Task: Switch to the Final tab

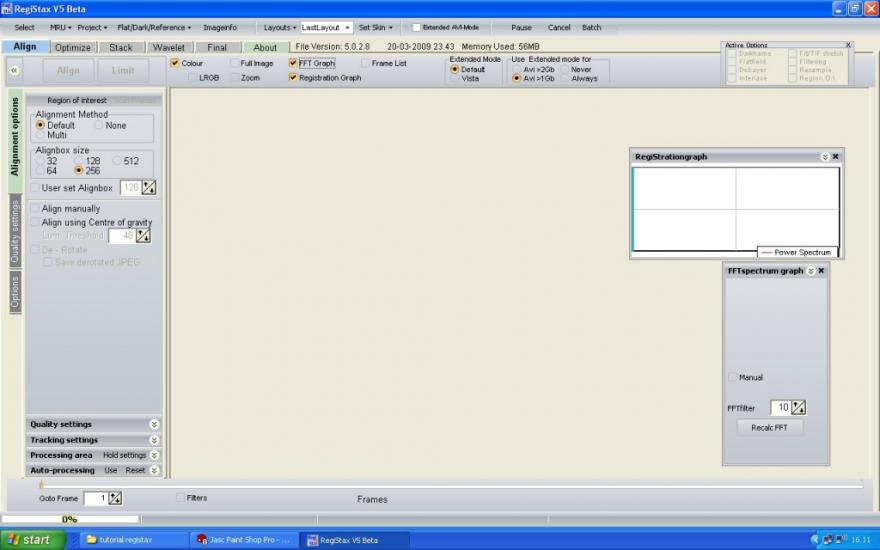Action: pos(217,48)
